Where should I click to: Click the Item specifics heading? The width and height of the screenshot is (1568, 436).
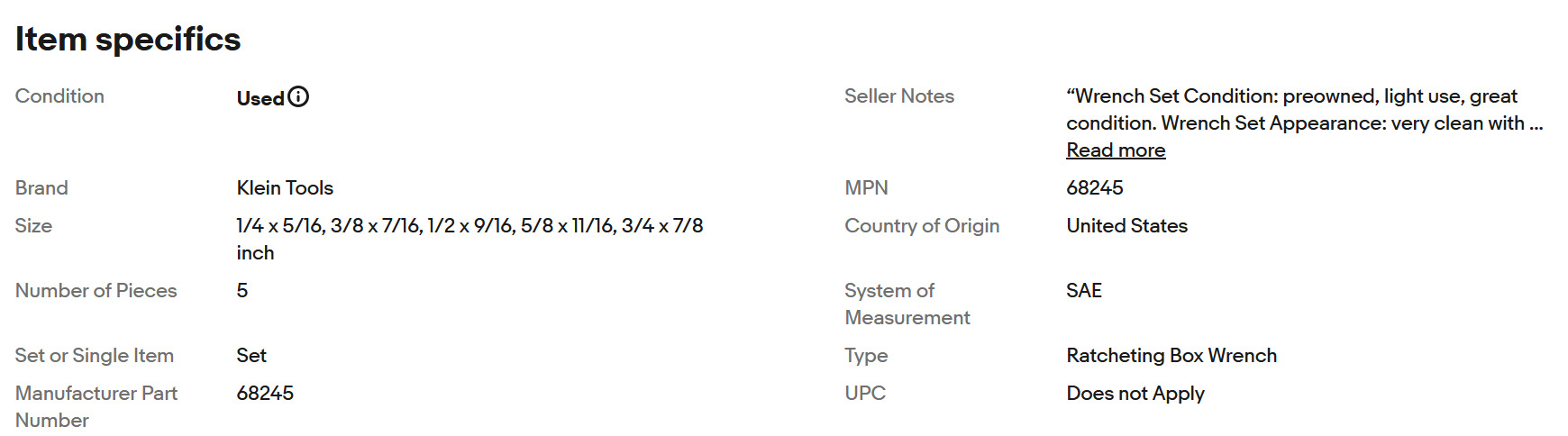128,40
